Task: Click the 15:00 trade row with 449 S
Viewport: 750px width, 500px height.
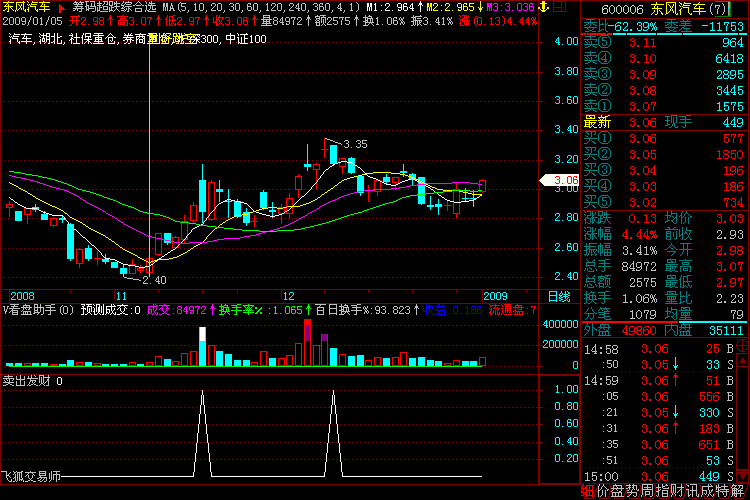Action: click(659, 477)
